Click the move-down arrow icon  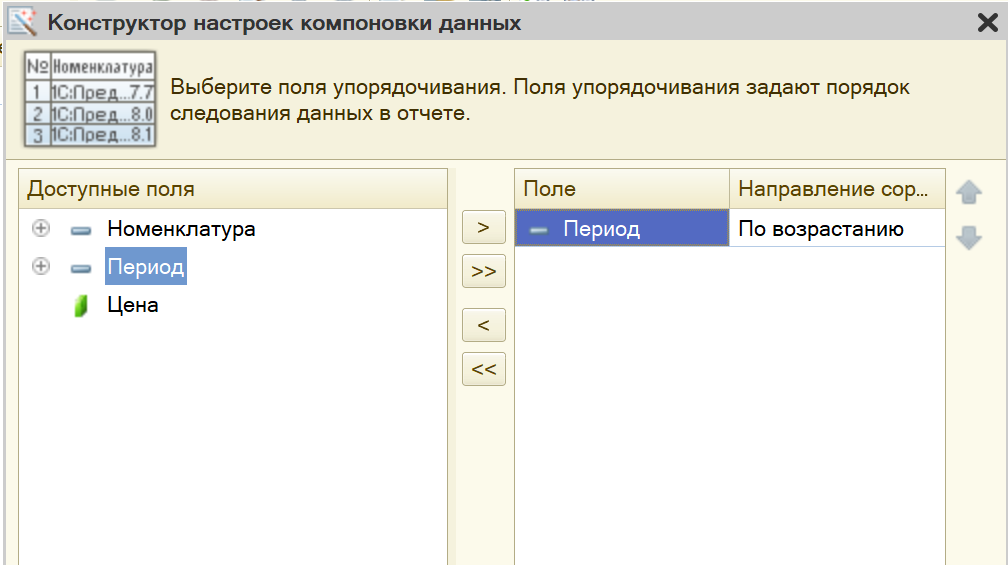click(x=968, y=237)
